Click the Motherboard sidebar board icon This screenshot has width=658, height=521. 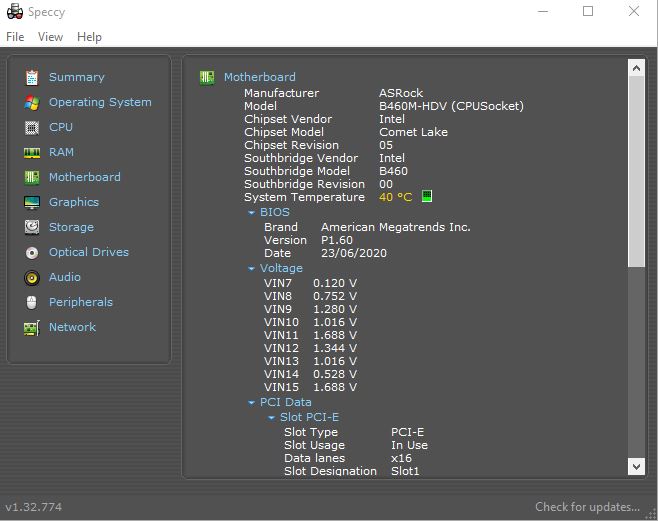click(x=32, y=177)
